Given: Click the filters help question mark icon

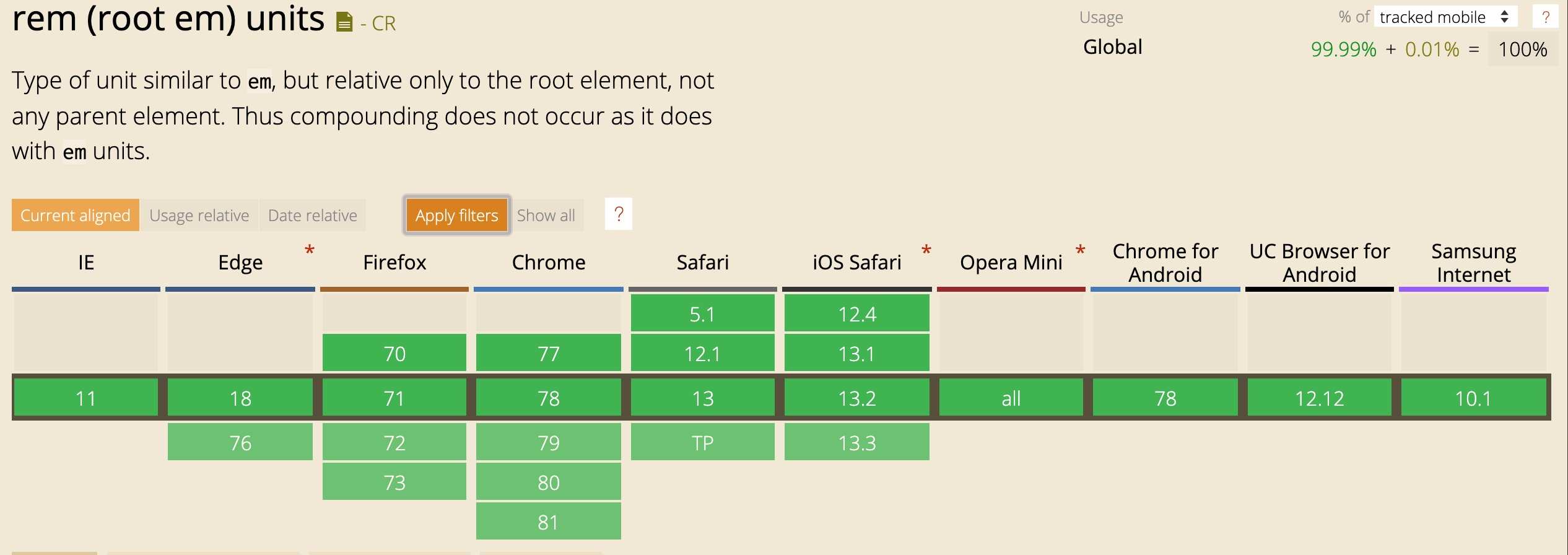Looking at the screenshot, I should click(x=618, y=214).
